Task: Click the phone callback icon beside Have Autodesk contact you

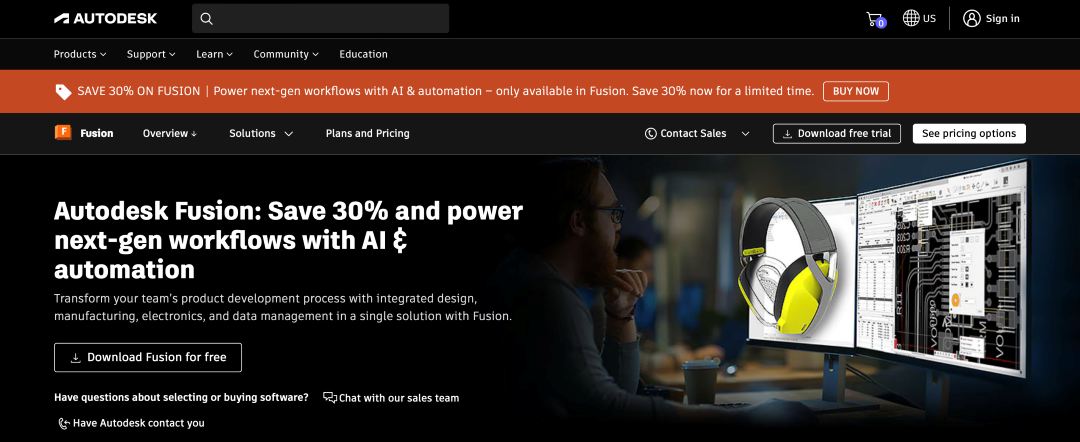Action: point(65,423)
